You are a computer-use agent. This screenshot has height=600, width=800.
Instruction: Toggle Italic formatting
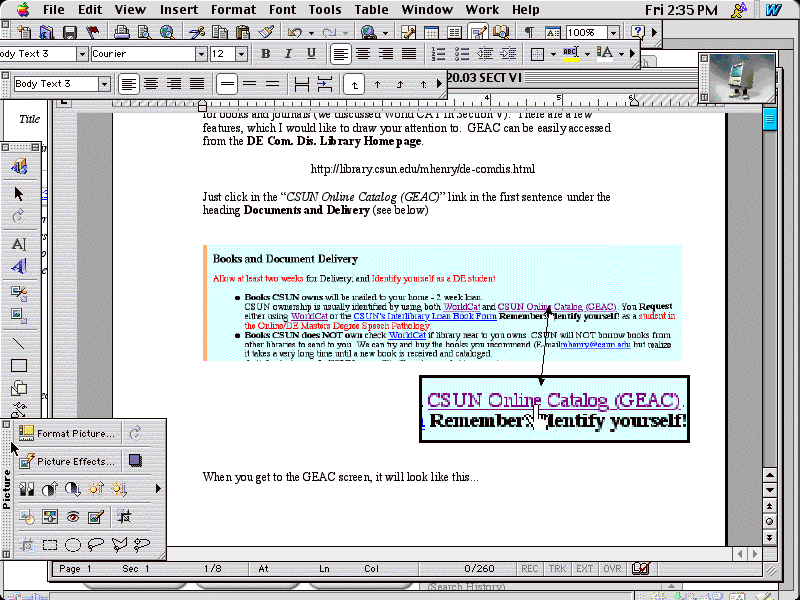288,54
